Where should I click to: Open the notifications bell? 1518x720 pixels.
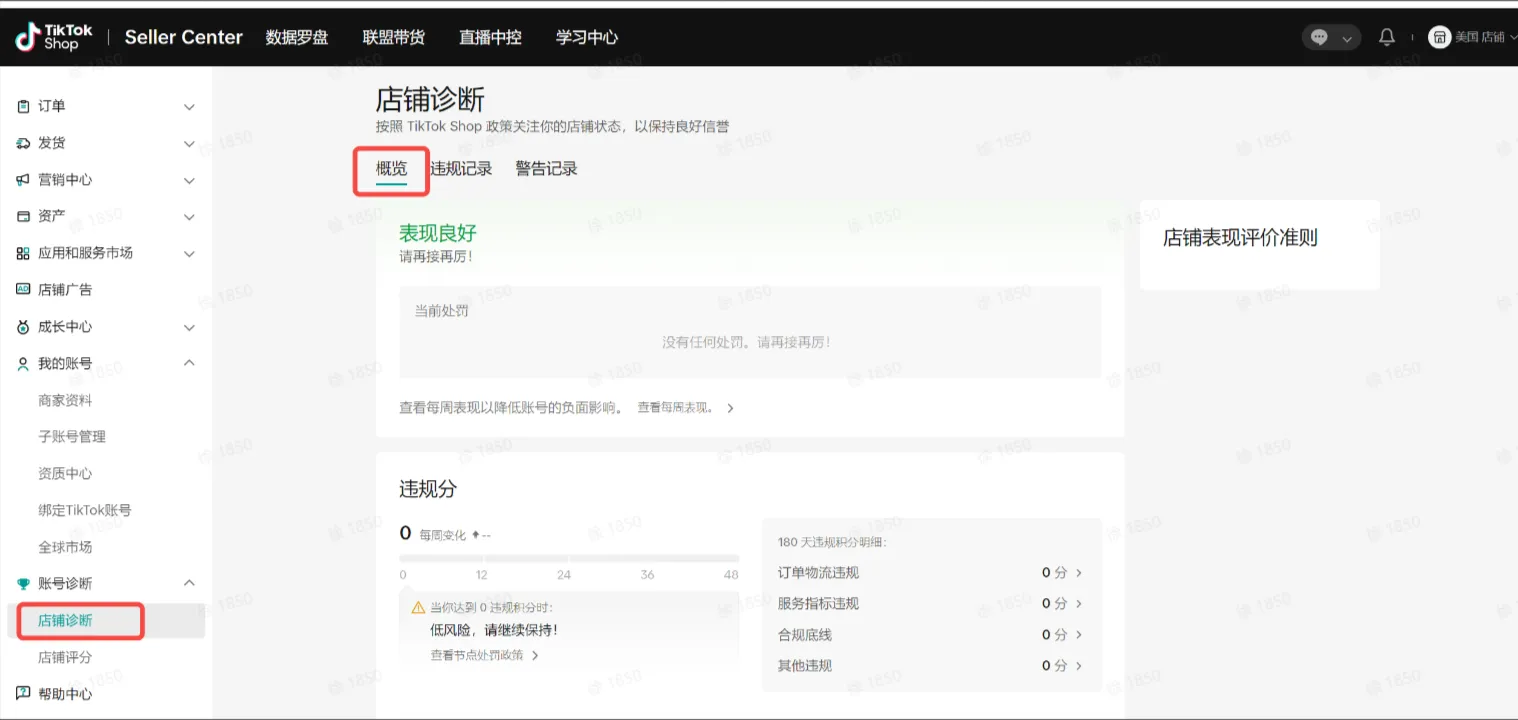(x=1386, y=37)
